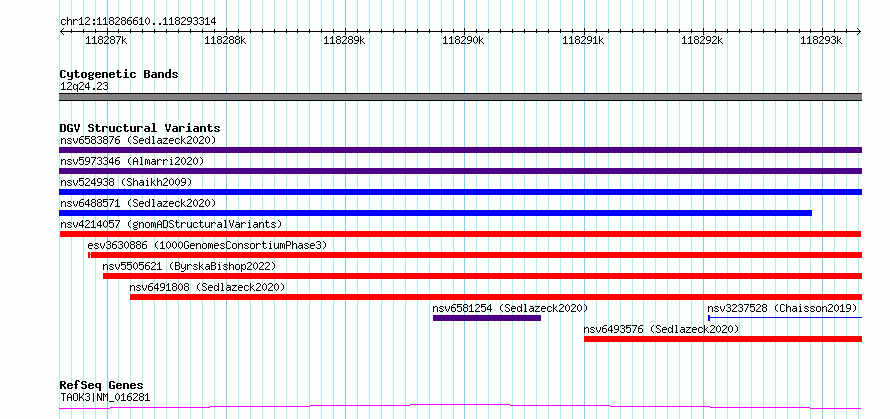The image size is (890, 419).
Task: Click the nsv4214057 (gnomADStructuralVariants) label
Action: tap(171, 224)
